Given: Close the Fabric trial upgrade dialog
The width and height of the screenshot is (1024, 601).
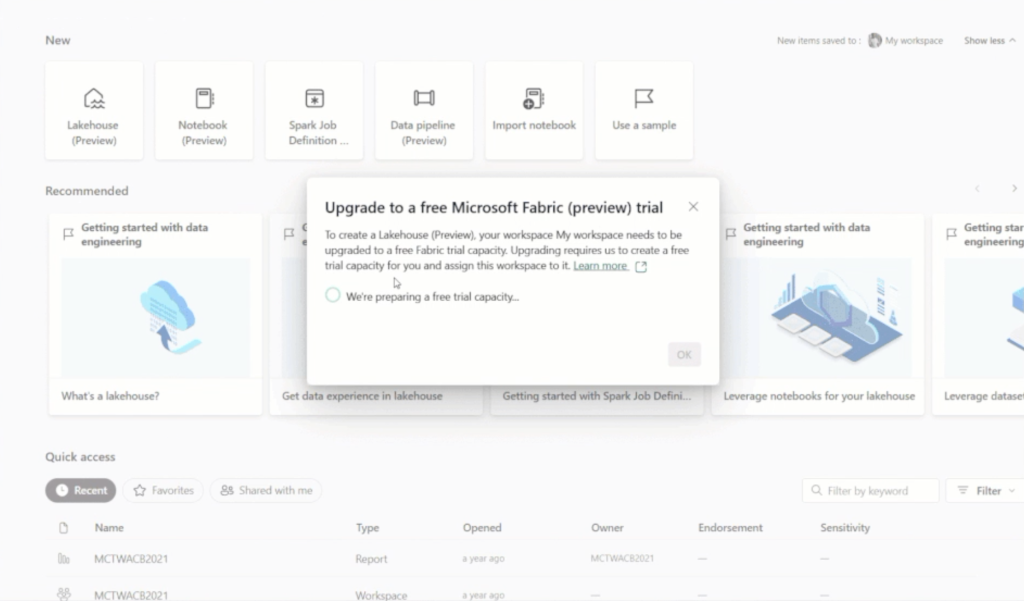Looking at the screenshot, I should pos(693,206).
